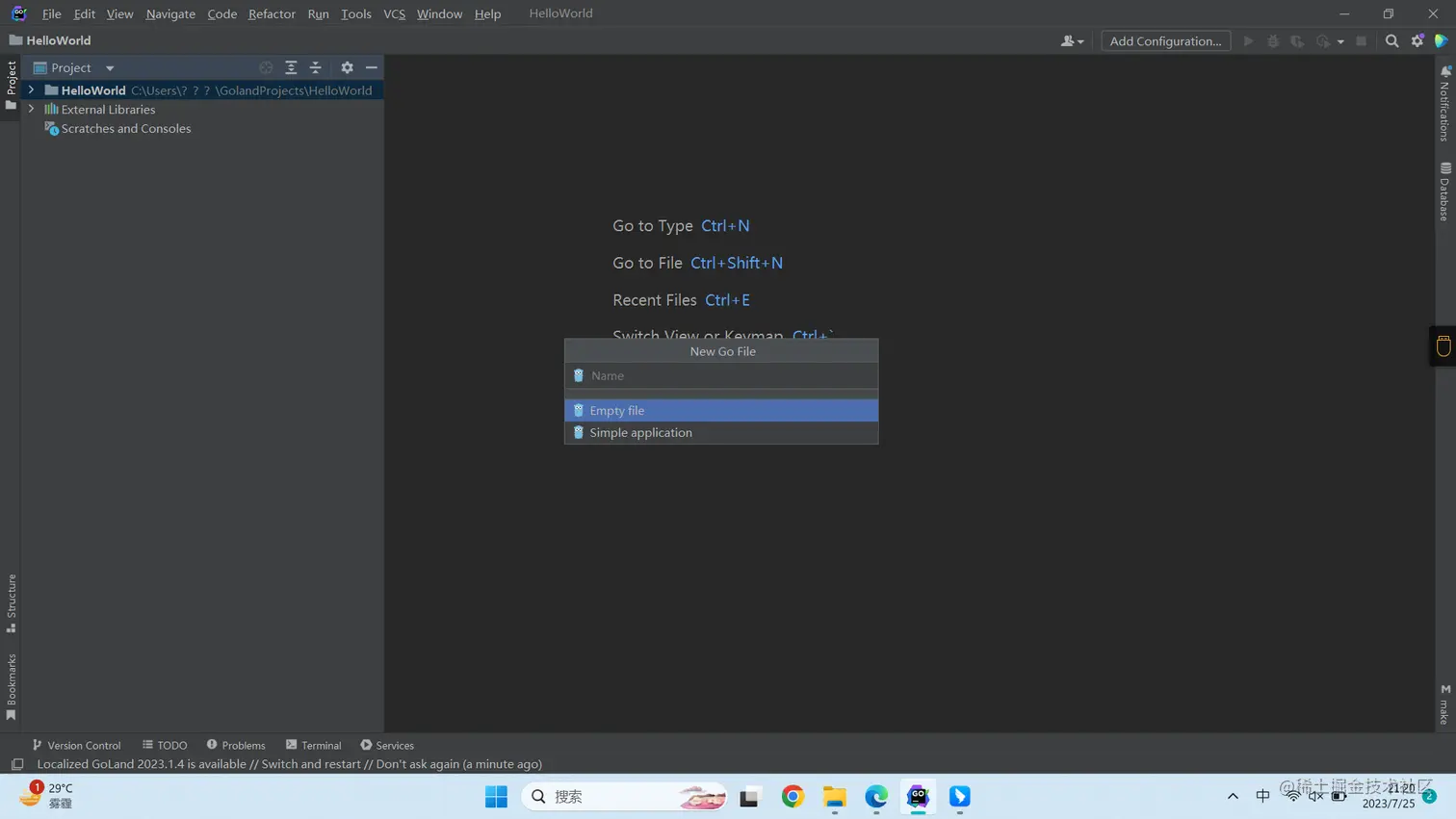The image size is (1456, 819).
Task: Click the Localized GoLand status bar message
Action: pyautogui.click(x=289, y=764)
